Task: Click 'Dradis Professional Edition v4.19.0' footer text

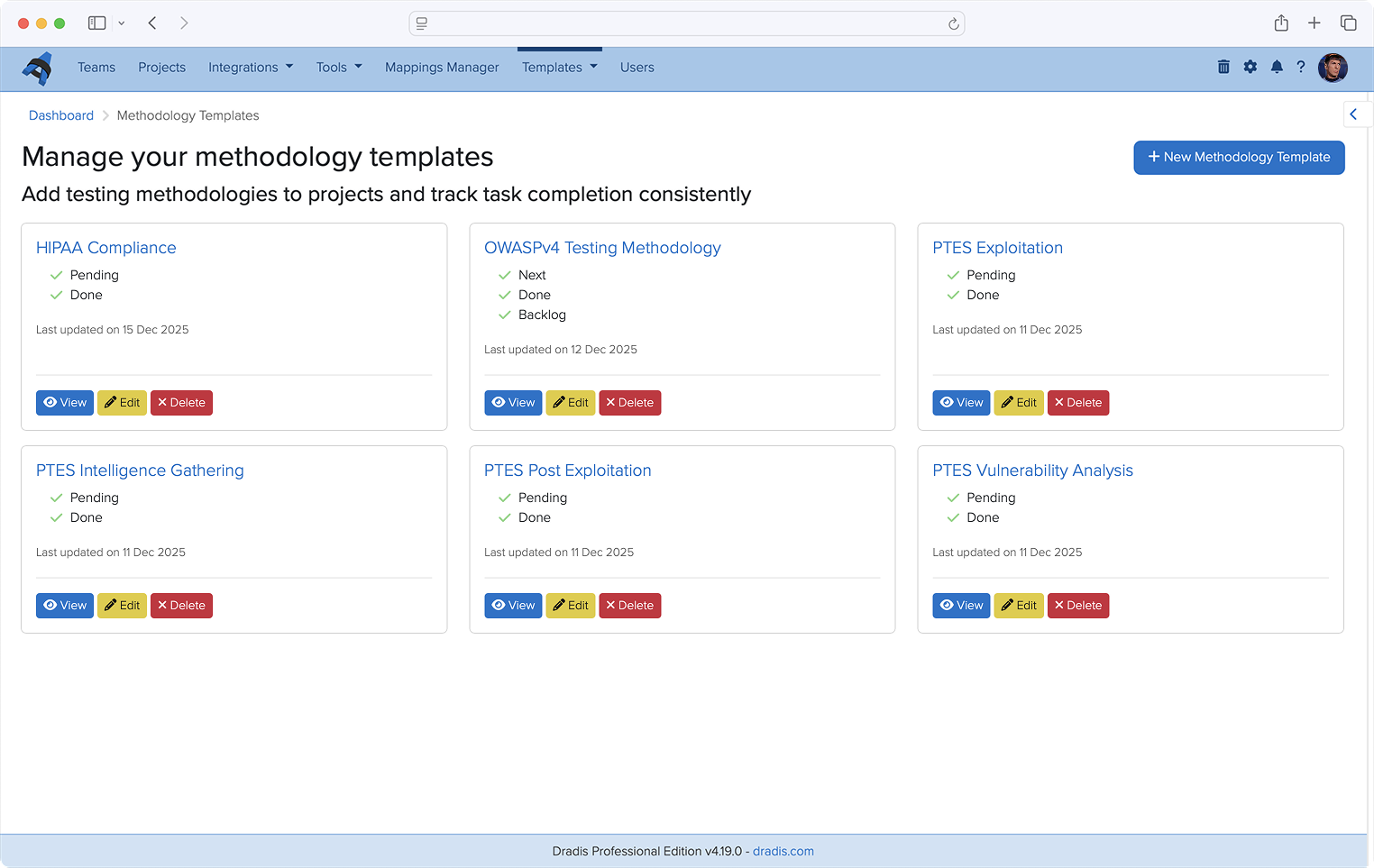Action: (646, 852)
